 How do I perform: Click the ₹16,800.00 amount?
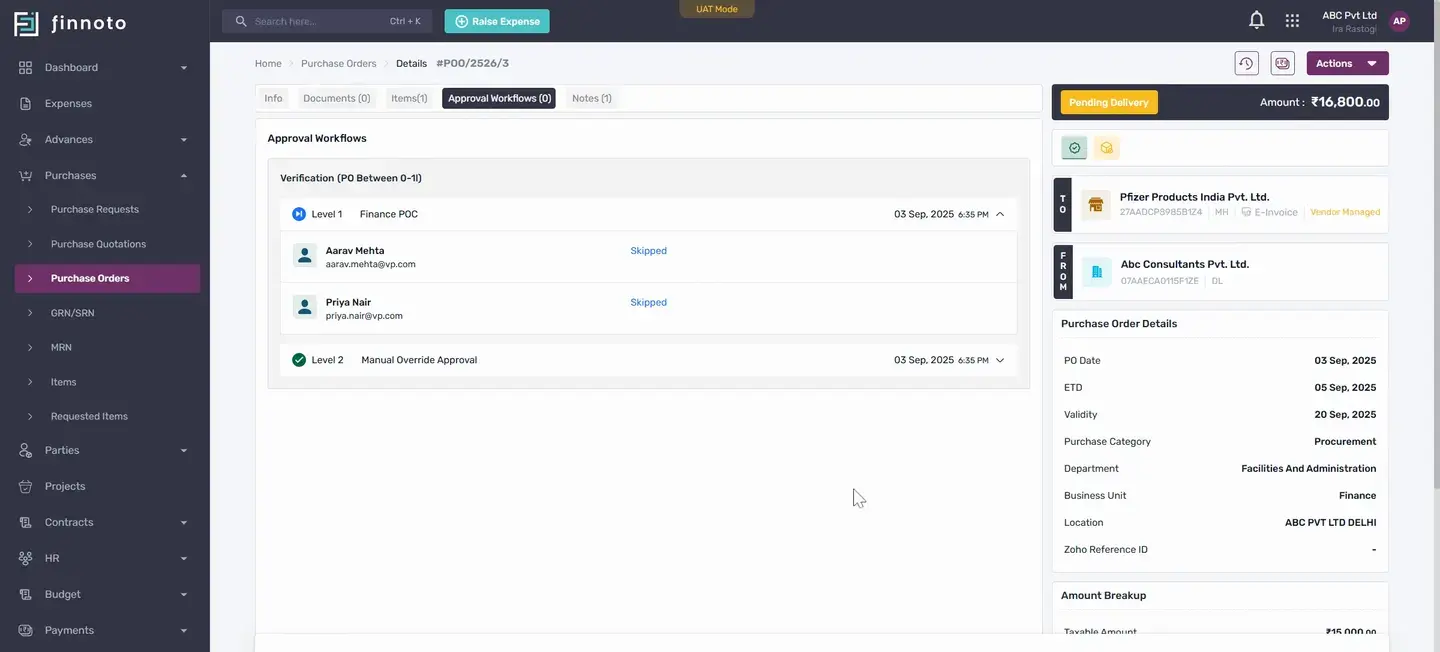pyautogui.click(x=1346, y=102)
